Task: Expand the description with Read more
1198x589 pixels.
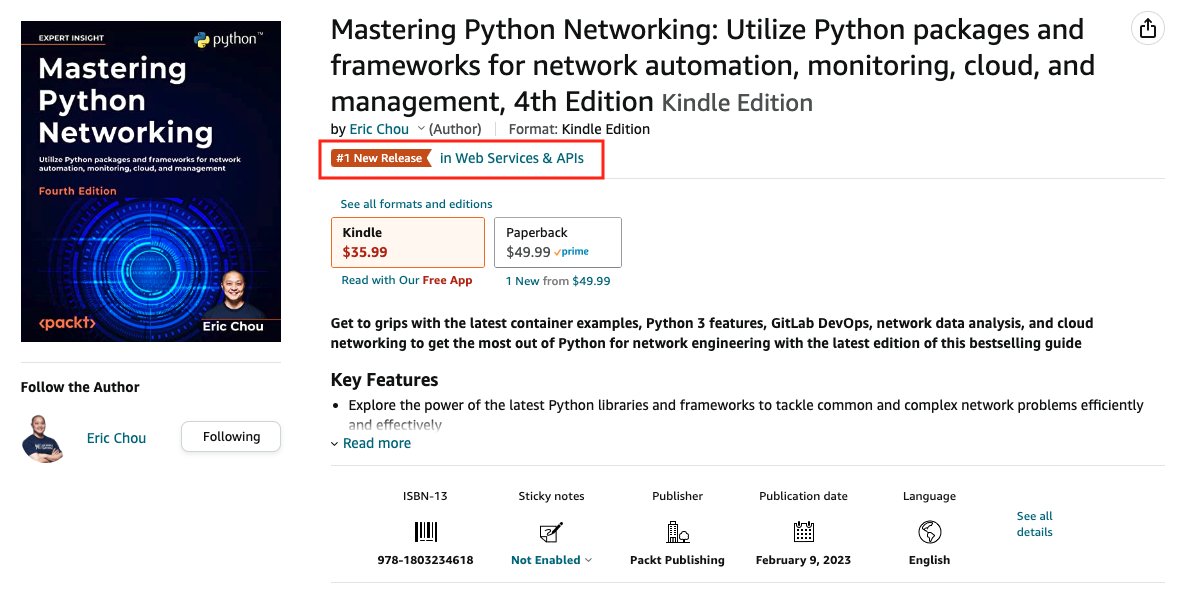Action: coord(371,443)
